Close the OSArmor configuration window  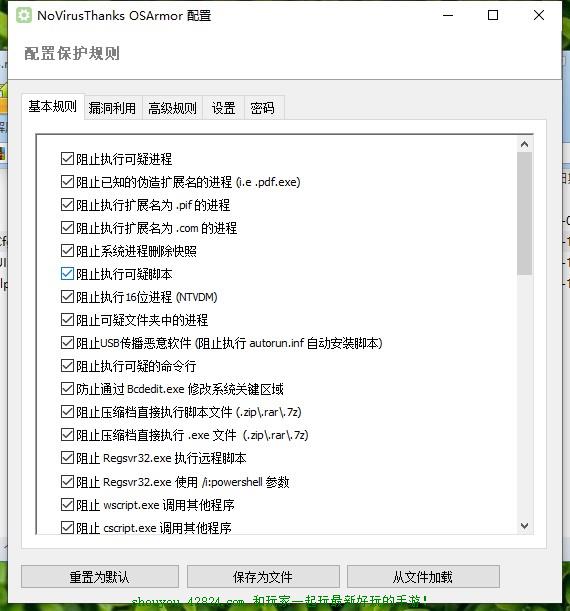(539, 16)
